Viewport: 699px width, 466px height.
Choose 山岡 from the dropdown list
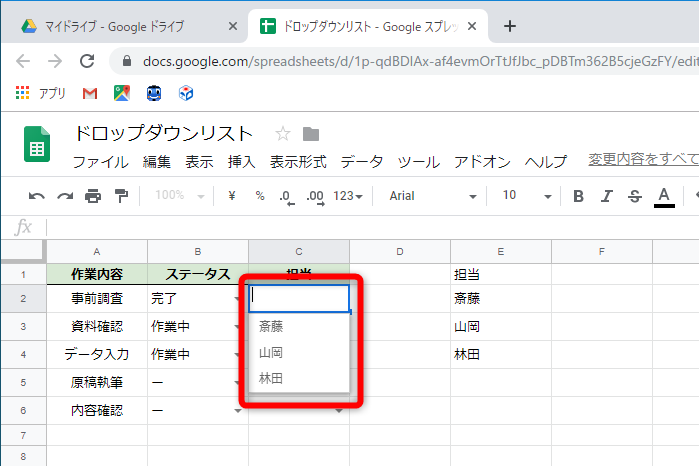(299, 353)
